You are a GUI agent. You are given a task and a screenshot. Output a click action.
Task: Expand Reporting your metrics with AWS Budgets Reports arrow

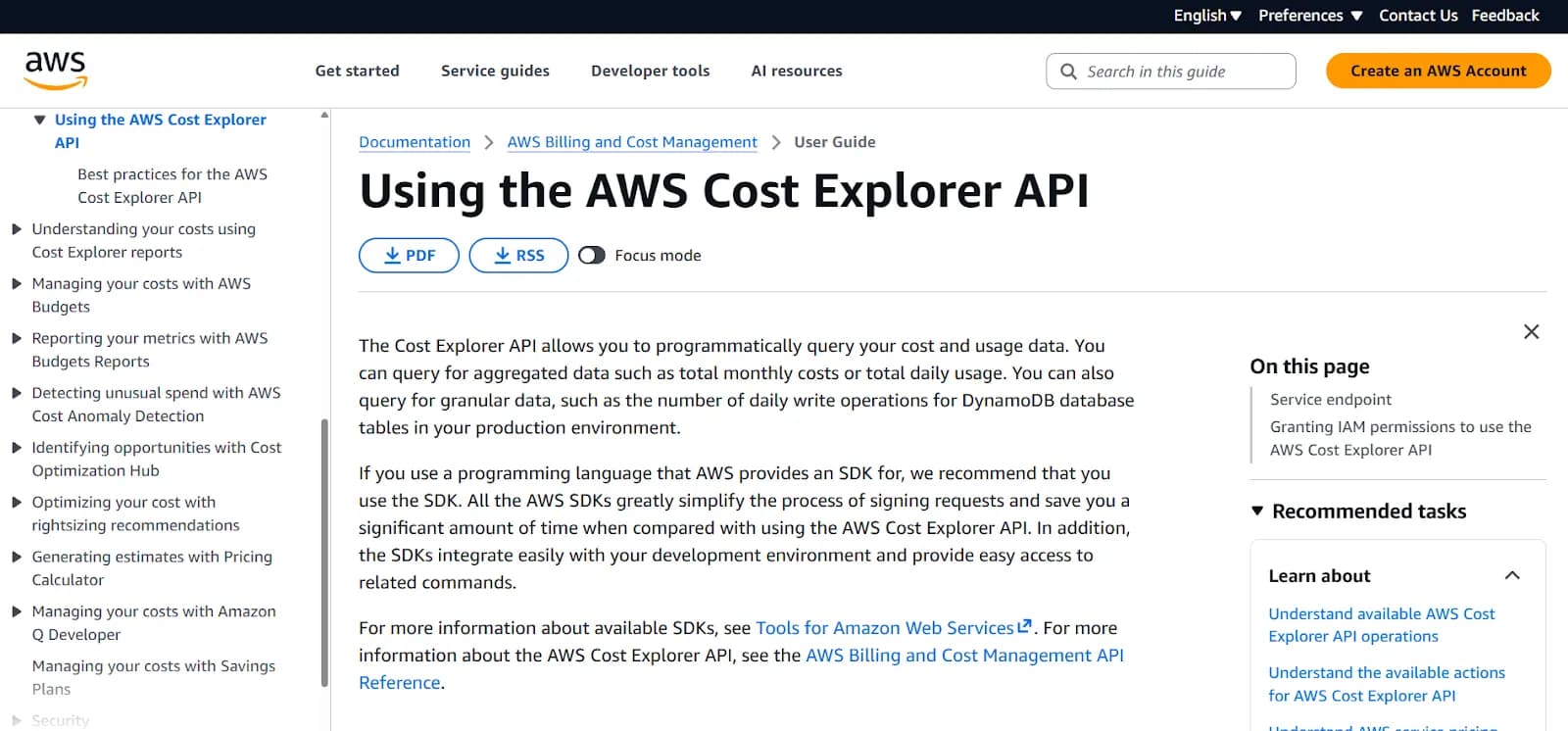pos(17,339)
